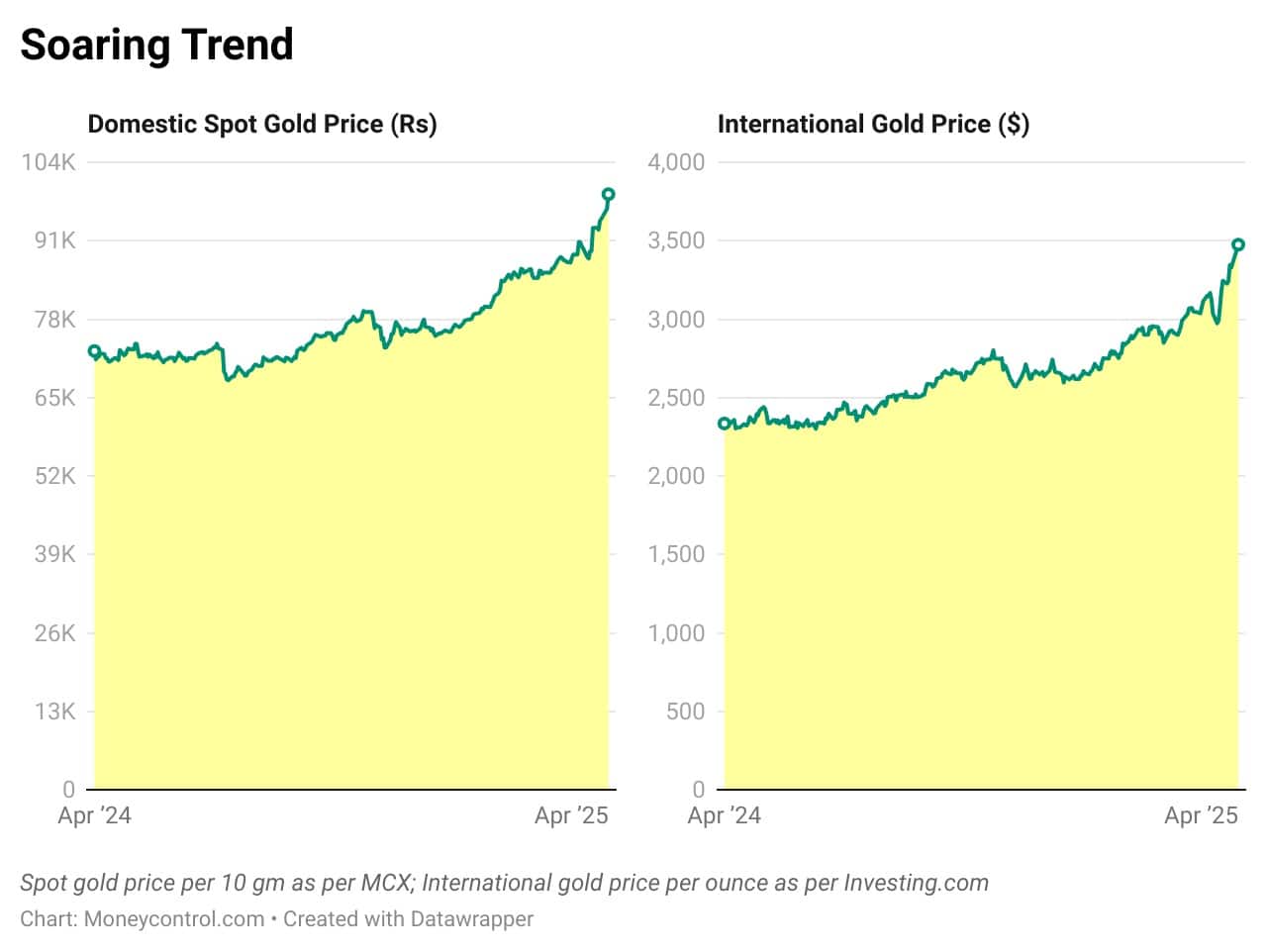Click the 500 y-axis label

click(x=685, y=712)
